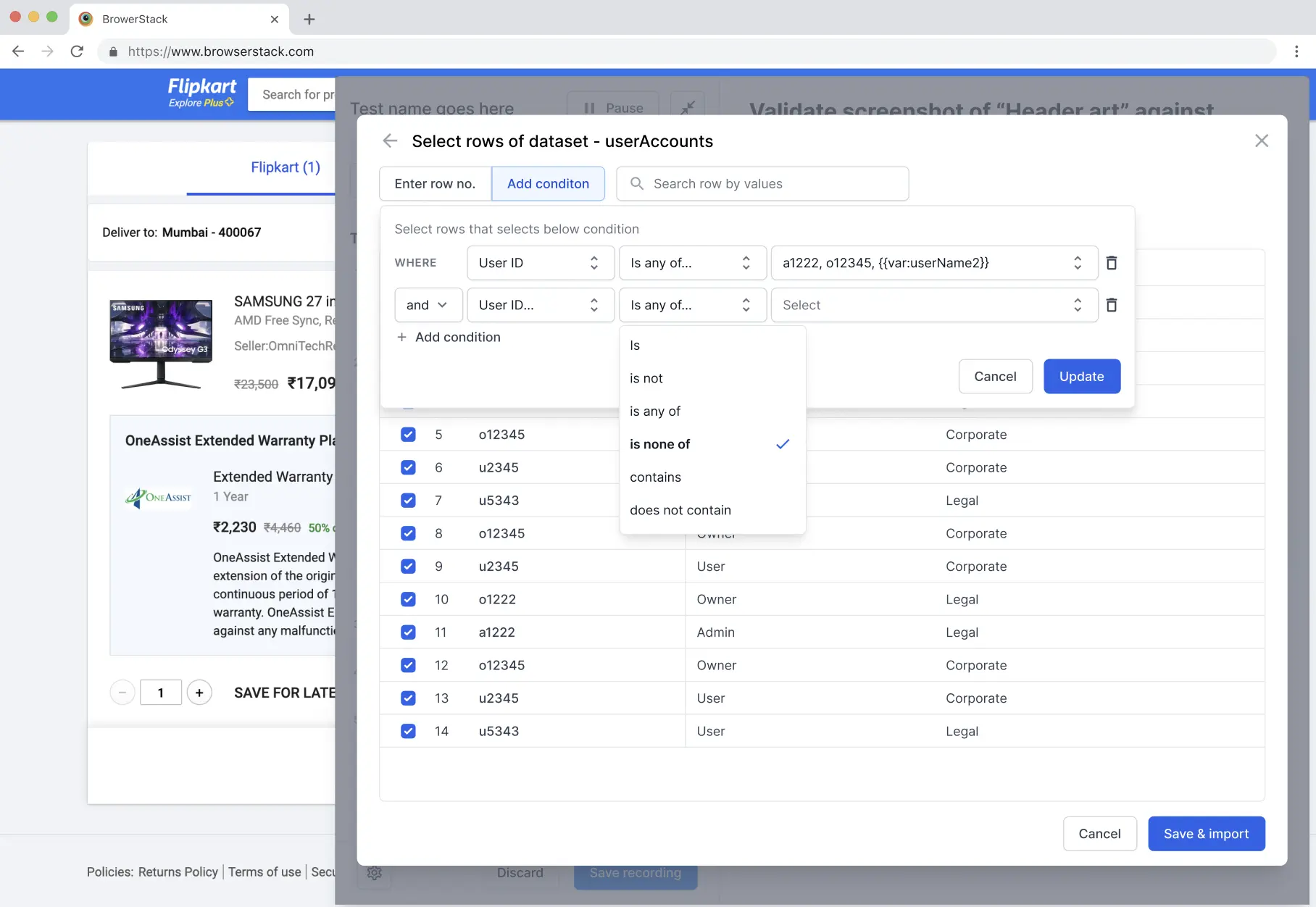The height and width of the screenshot is (907, 1316).
Task: Close the Select rows dataset dialog
Action: point(1262,141)
